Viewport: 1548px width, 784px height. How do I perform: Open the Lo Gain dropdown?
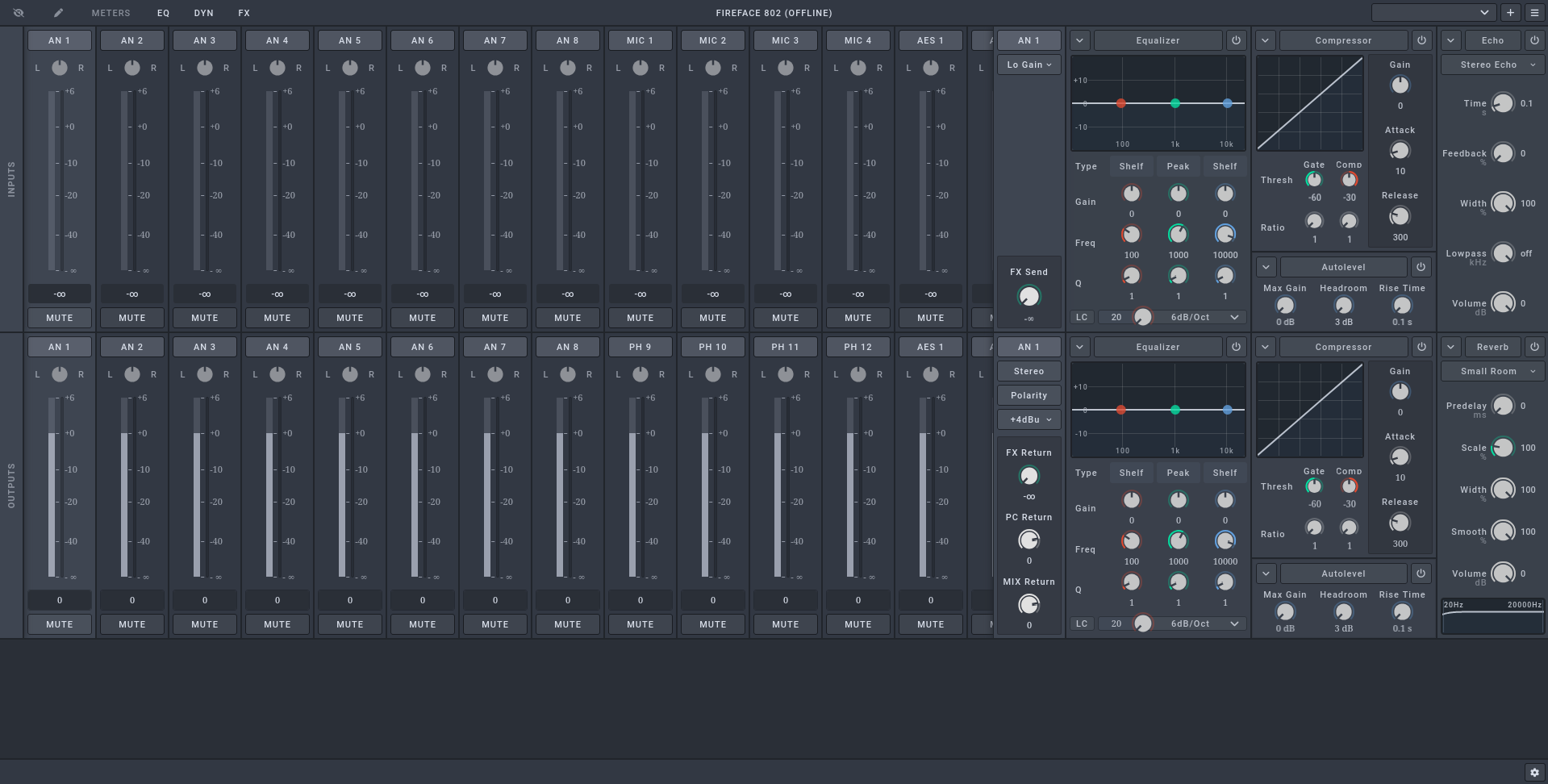[1029, 65]
